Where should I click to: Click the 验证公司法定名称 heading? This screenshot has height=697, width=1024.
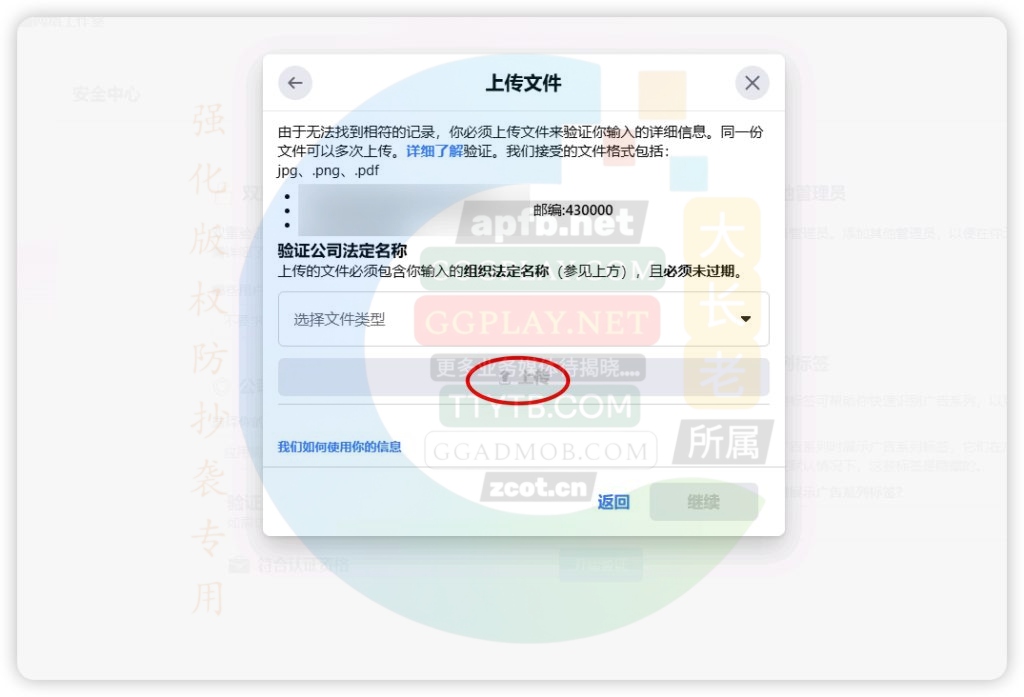point(342,250)
